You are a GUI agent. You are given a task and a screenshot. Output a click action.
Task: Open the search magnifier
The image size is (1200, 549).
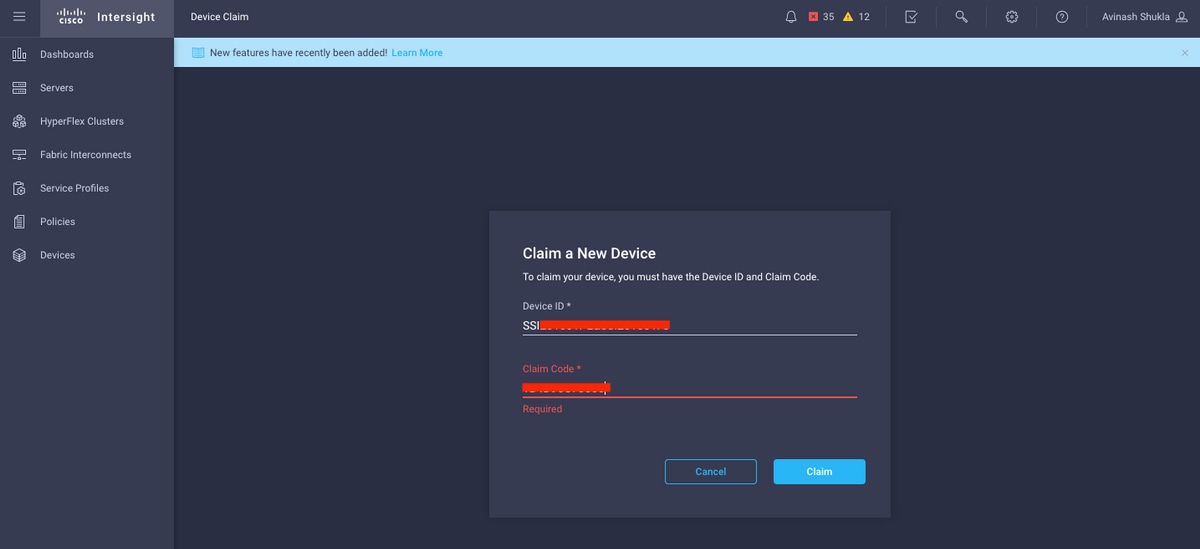tap(961, 17)
